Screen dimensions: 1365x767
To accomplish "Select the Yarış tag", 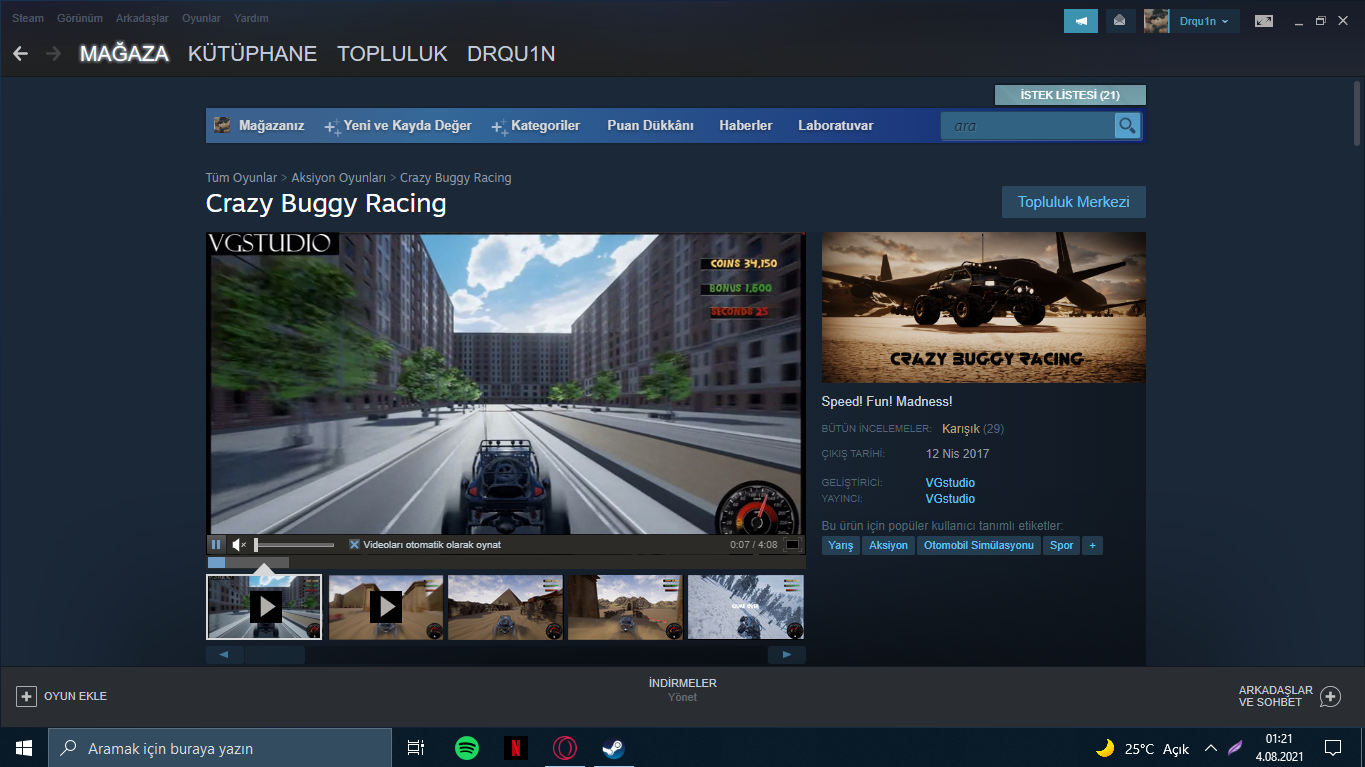I will click(841, 546).
